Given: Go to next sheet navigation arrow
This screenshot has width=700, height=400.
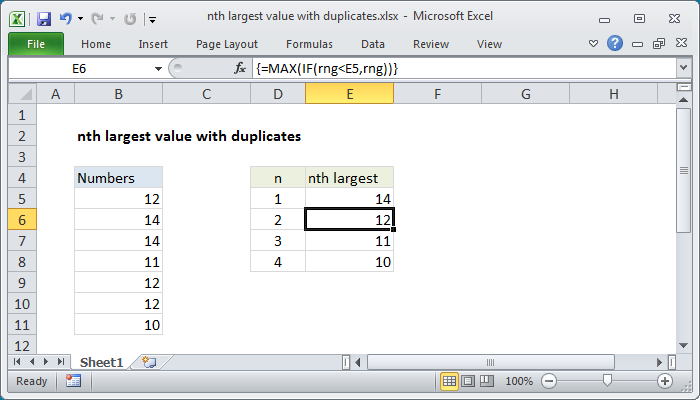Looking at the screenshot, I should click(x=46, y=362).
